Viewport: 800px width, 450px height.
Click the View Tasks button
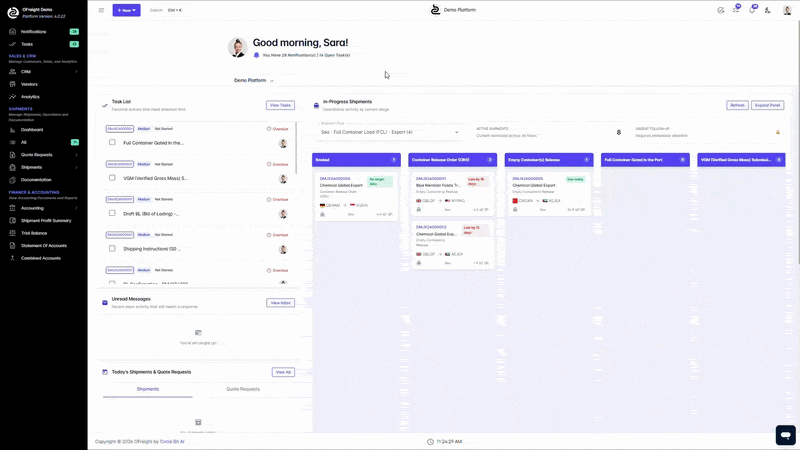coord(280,105)
